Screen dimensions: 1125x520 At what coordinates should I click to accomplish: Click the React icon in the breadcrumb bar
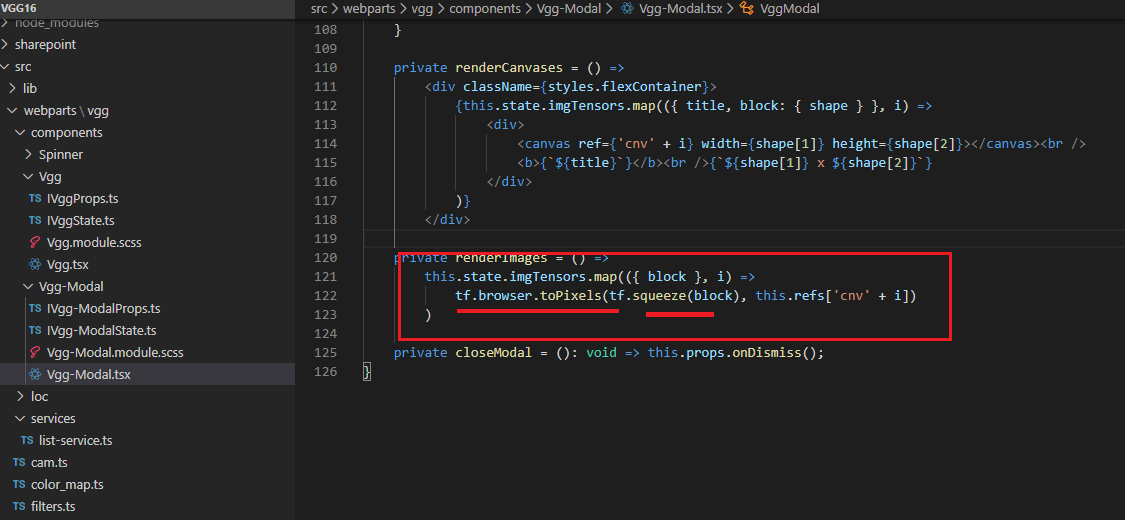(x=626, y=9)
